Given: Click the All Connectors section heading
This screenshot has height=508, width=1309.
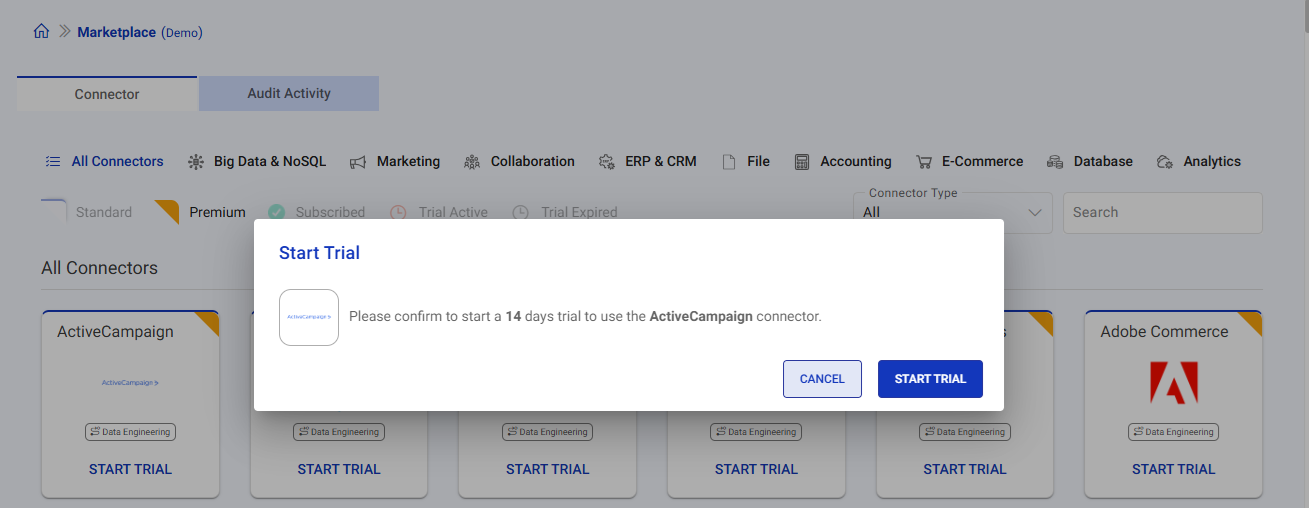Looking at the screenshot, I should (x=99, y=268).
